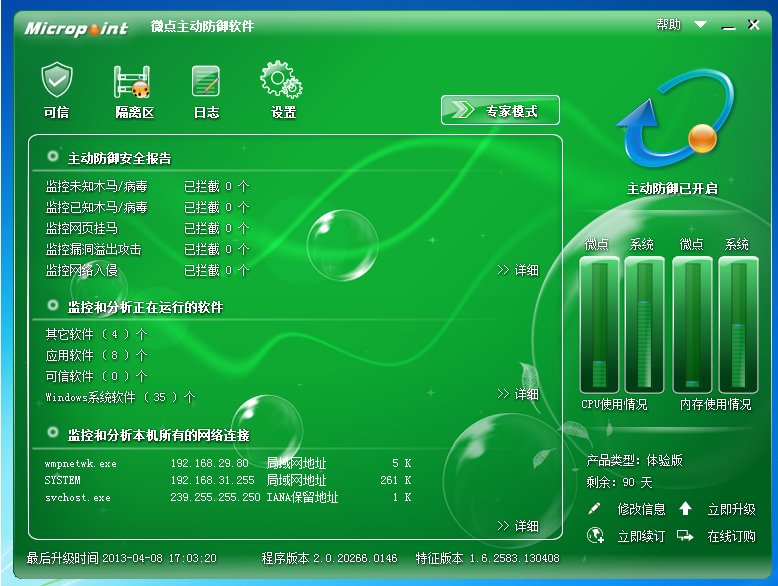The image size is (778, 586).
Task: Select the SYSTEM connection row
Action: pyautogui.click(x=228, y=480)
